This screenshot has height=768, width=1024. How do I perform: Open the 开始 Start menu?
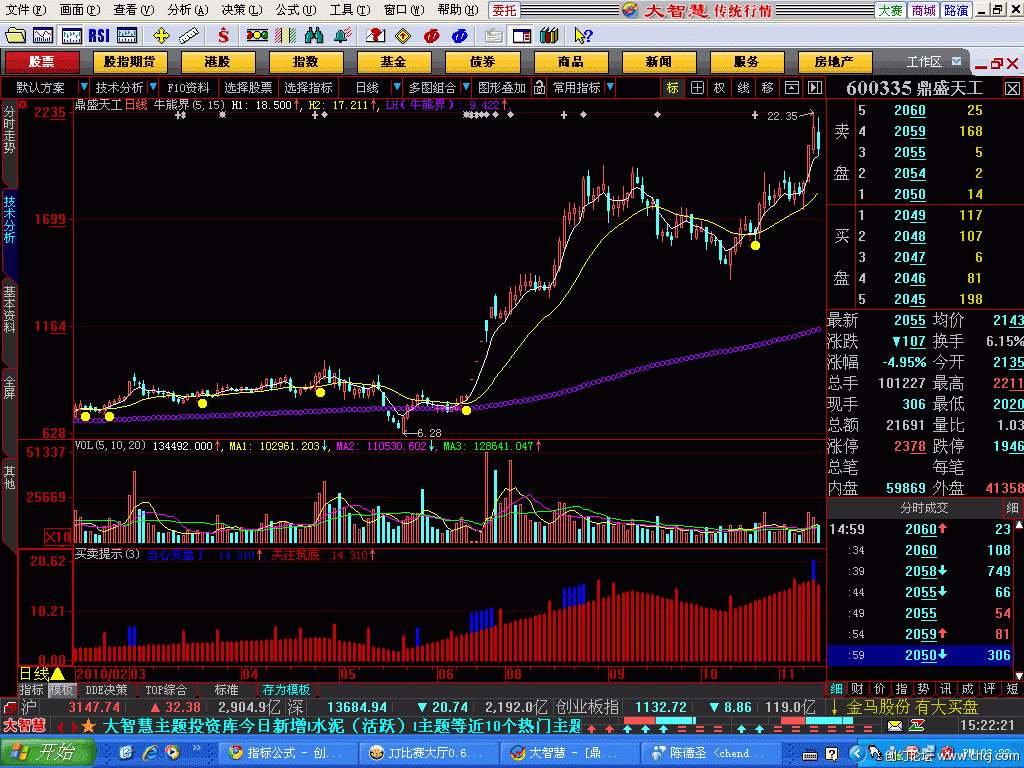47,752
